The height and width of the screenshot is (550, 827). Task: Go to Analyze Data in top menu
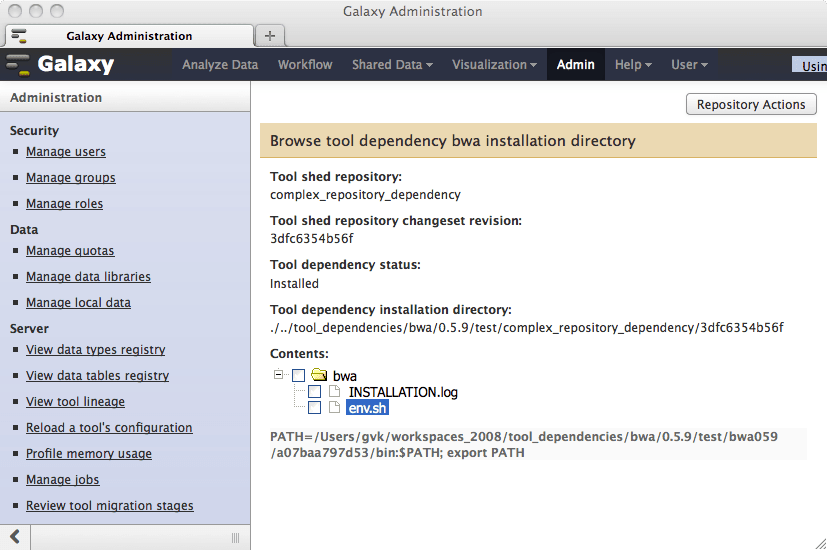click(x=220, y=65)
